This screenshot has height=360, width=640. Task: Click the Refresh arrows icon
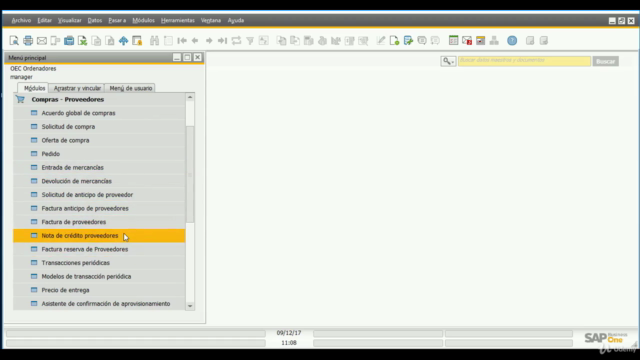coord(236,40)
